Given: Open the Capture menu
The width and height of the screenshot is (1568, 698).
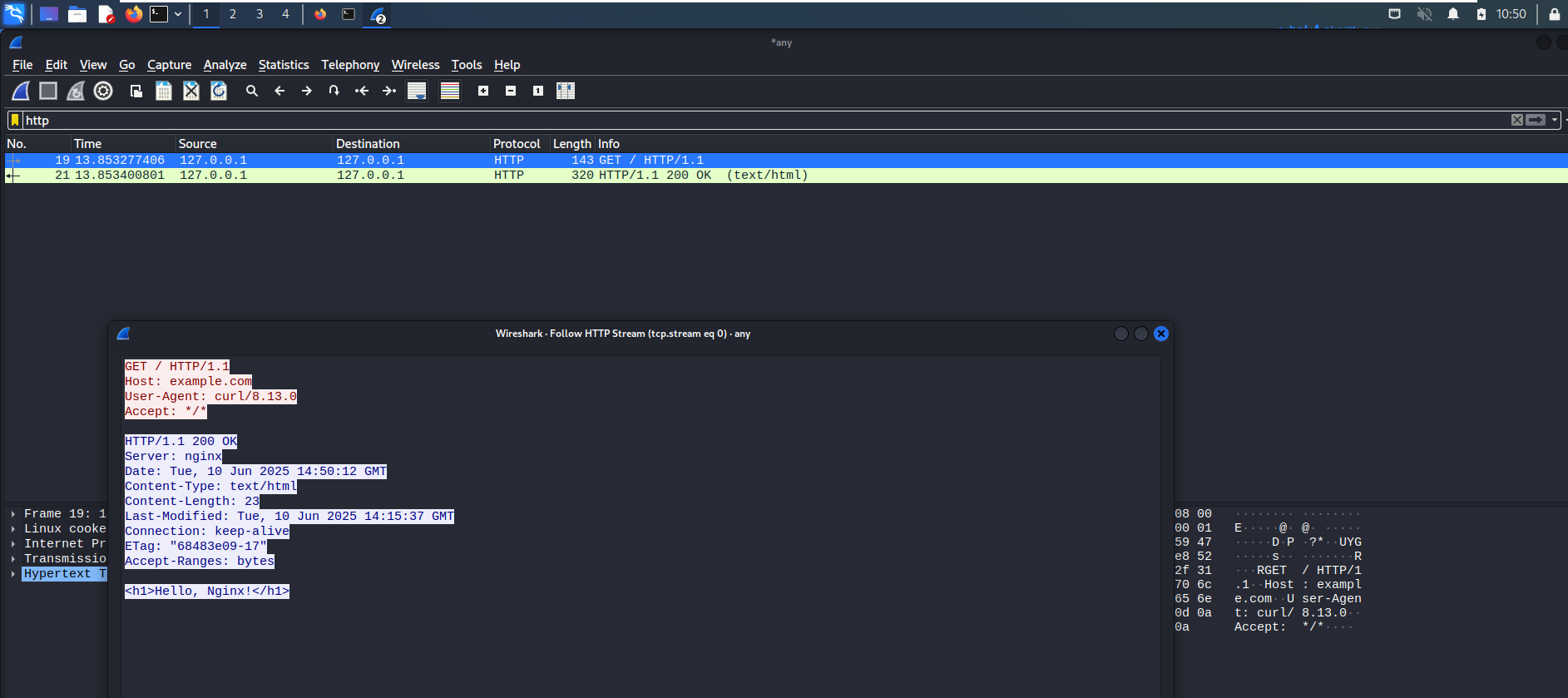Looking at the screenshot, I should [169, 65].
